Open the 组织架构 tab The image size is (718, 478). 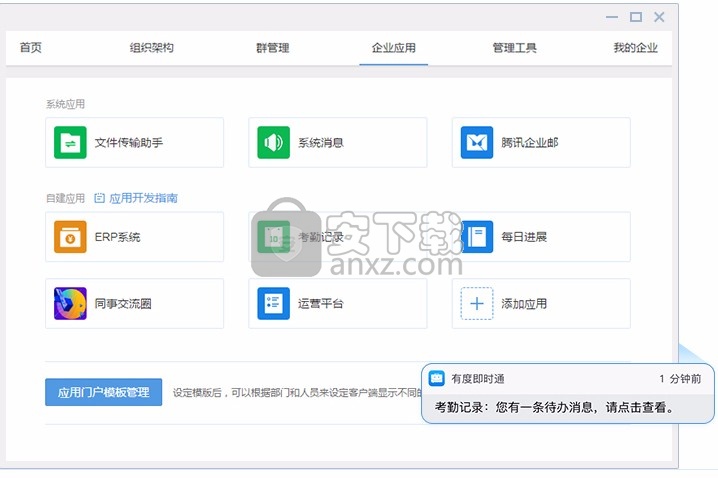coord(152,48)
